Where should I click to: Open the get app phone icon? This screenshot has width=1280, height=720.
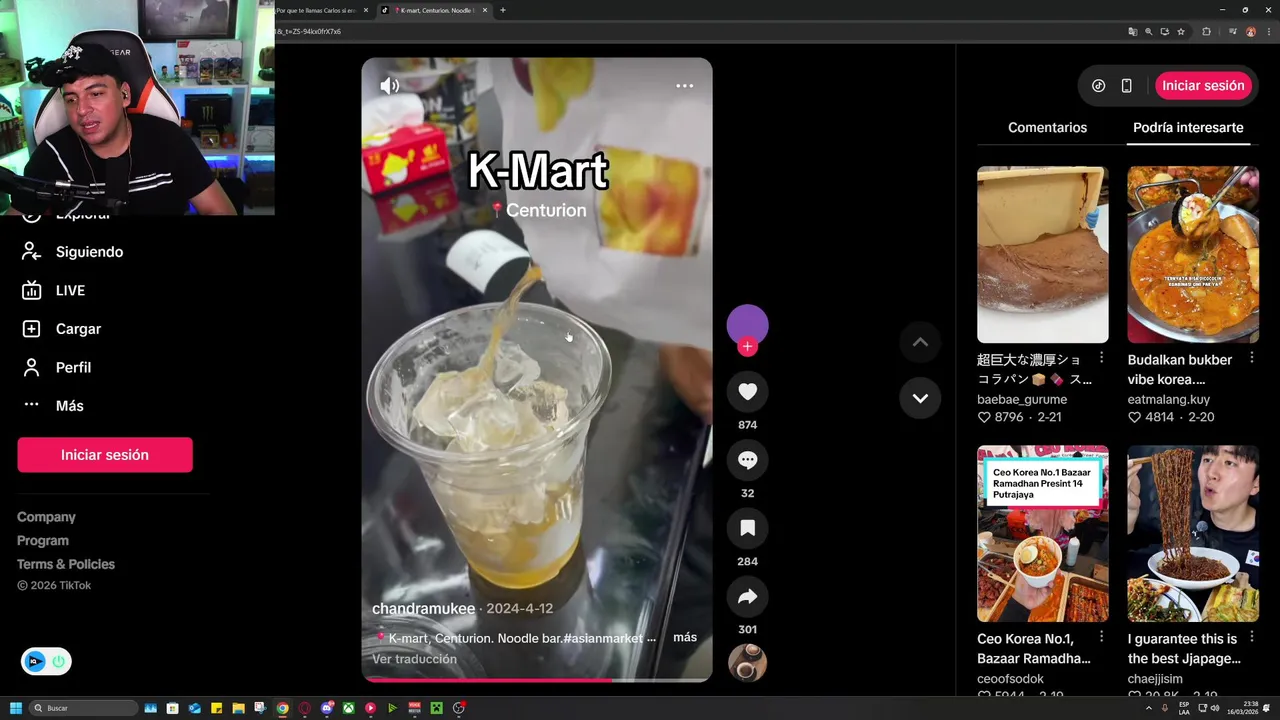(x=1126, y=86)
